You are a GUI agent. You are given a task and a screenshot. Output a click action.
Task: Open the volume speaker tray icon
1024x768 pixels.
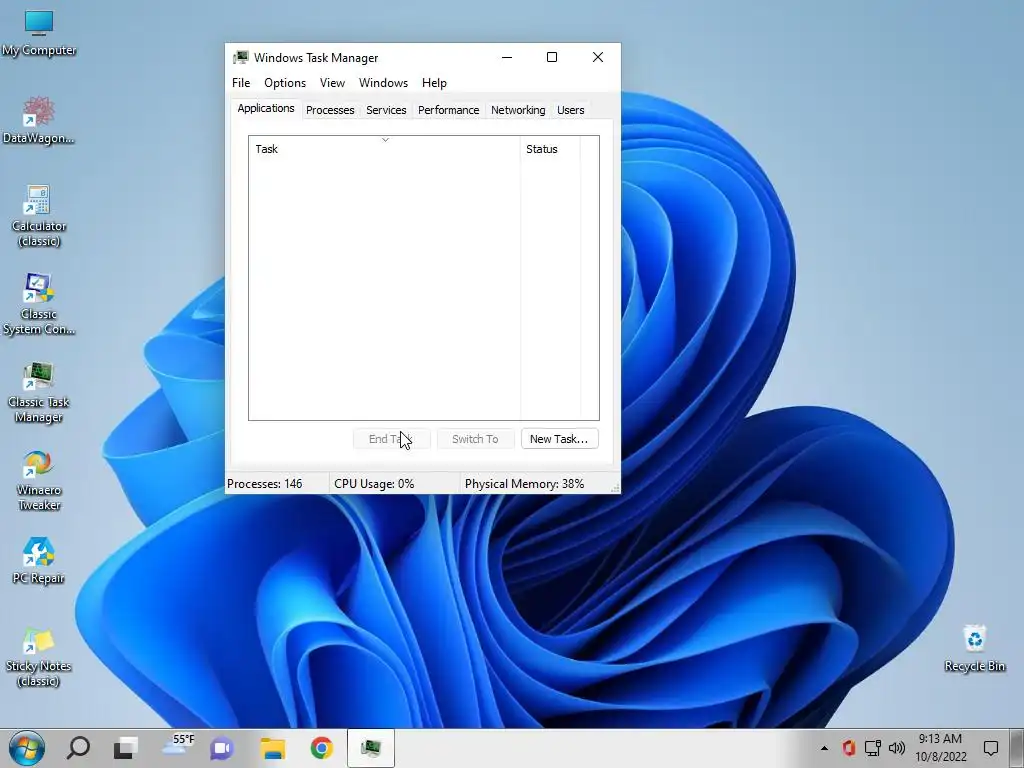[x=897, y=748]
